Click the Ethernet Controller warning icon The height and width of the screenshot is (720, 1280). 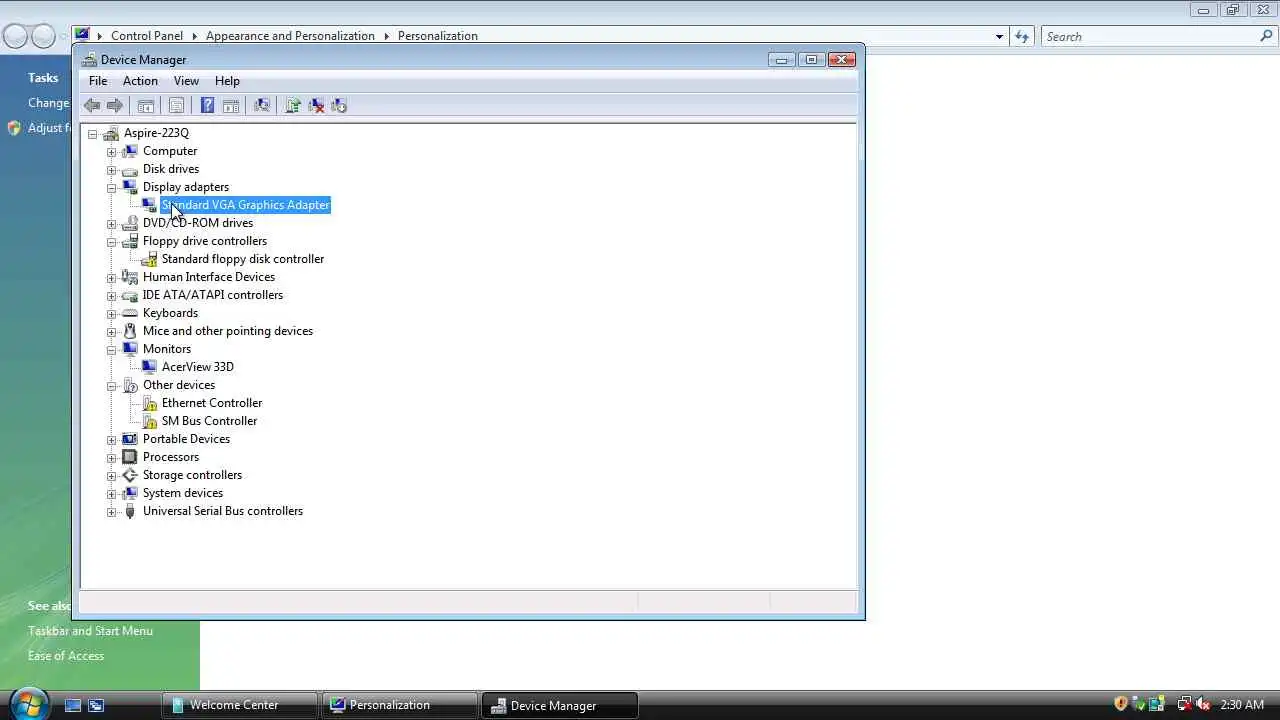[x=149, y=403]
